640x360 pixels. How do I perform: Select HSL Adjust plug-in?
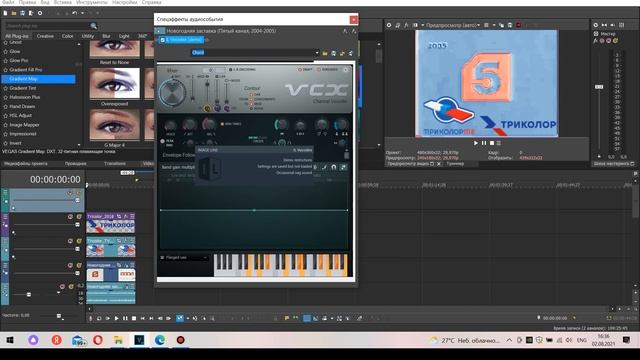[20, 116]
